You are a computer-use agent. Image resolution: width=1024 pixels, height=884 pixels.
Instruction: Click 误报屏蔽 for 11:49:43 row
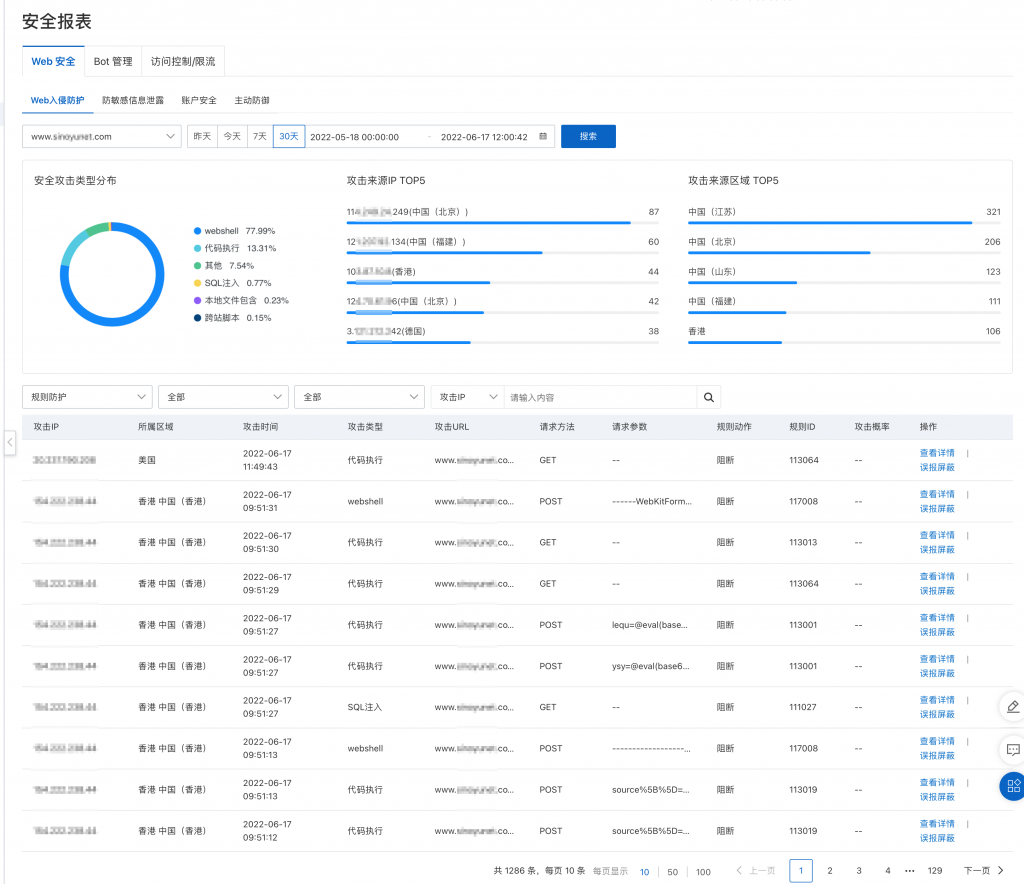coord(937,467)
